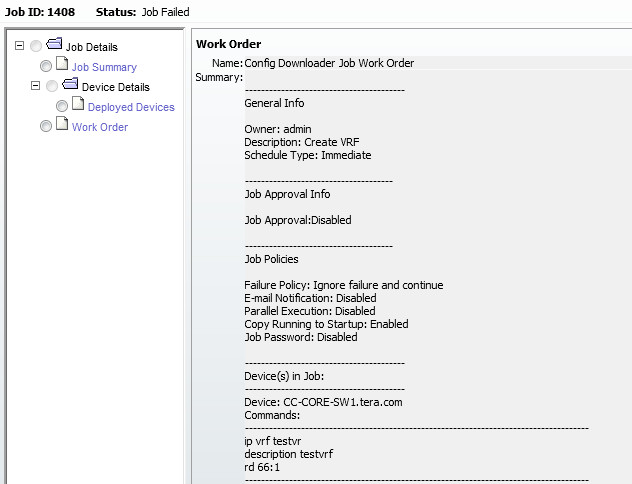Click the Config Downloader Job Work Order name
Screen dimensions: 632x484
(329, 63)
